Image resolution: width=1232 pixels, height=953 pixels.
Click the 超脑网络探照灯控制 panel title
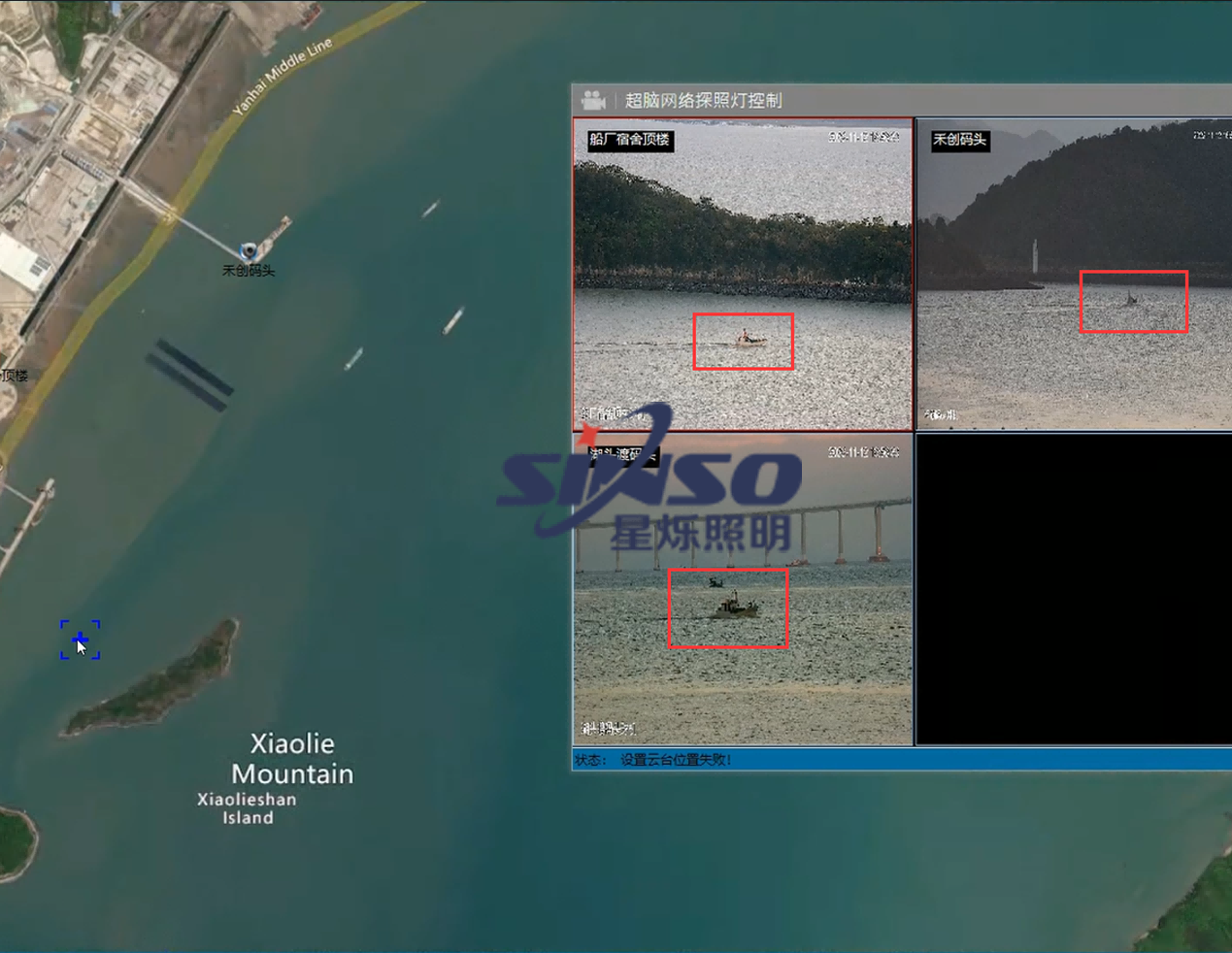(703, 100)
